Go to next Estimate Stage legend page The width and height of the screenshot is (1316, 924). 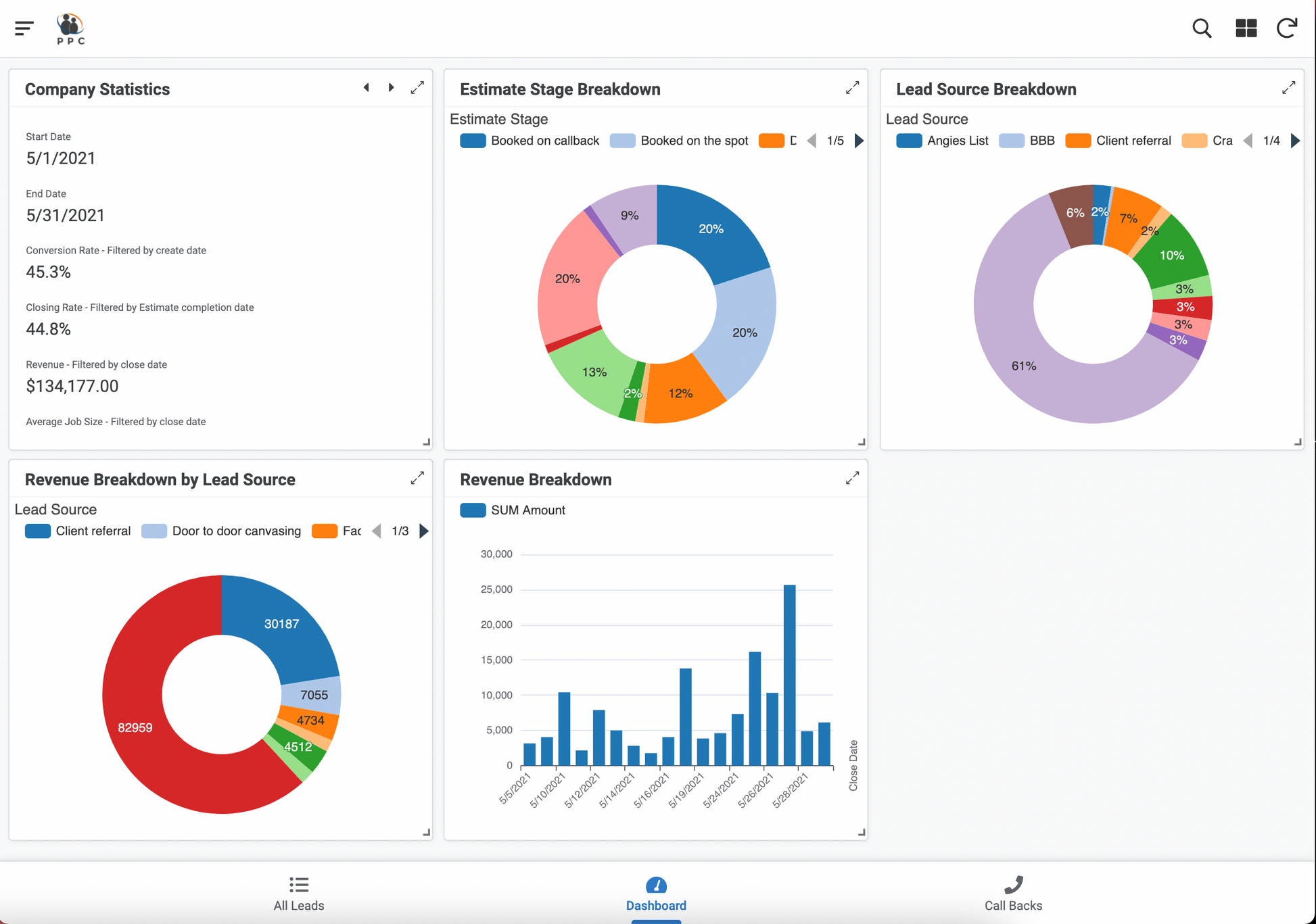click(859, 141)
